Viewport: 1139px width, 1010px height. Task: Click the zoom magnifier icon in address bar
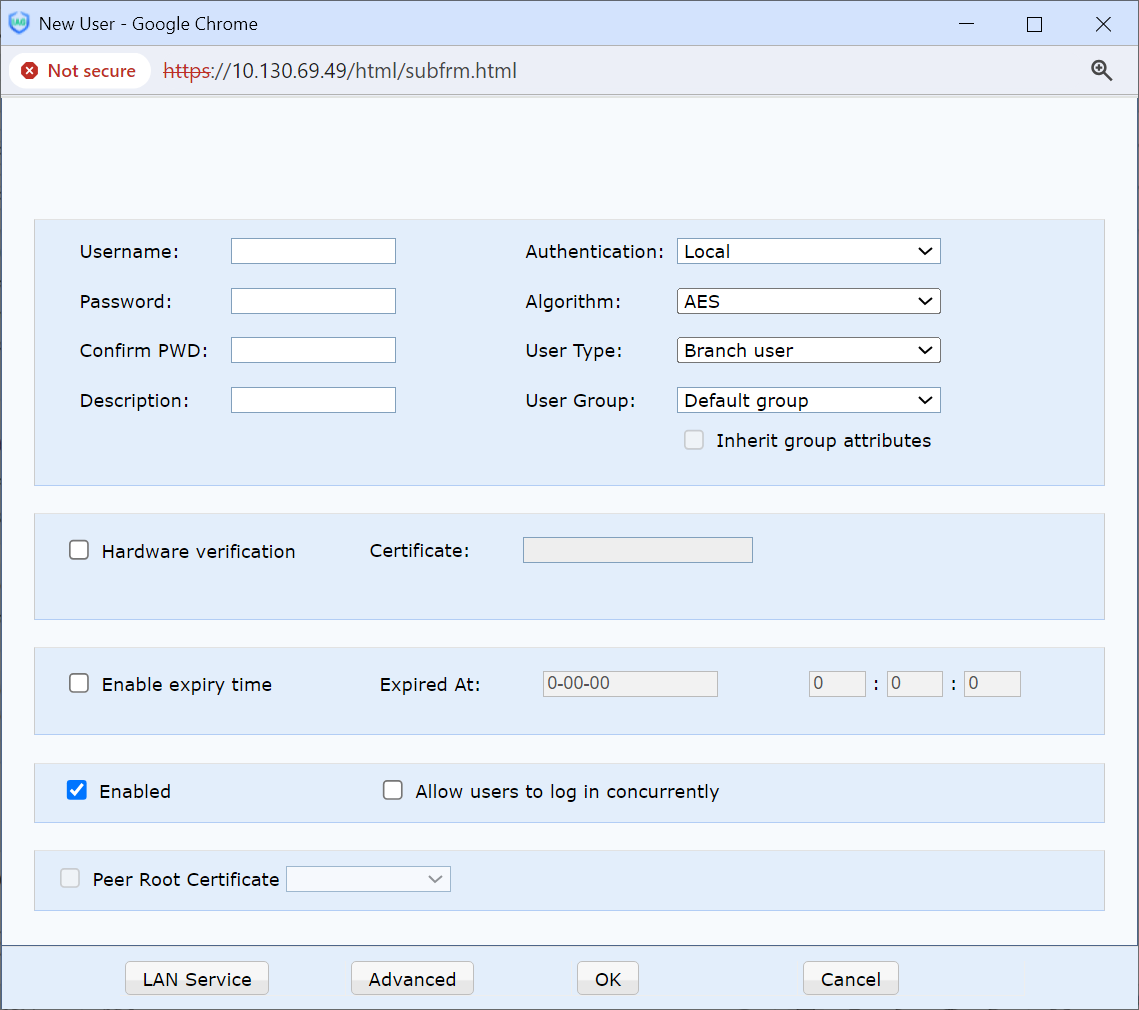1101,70
